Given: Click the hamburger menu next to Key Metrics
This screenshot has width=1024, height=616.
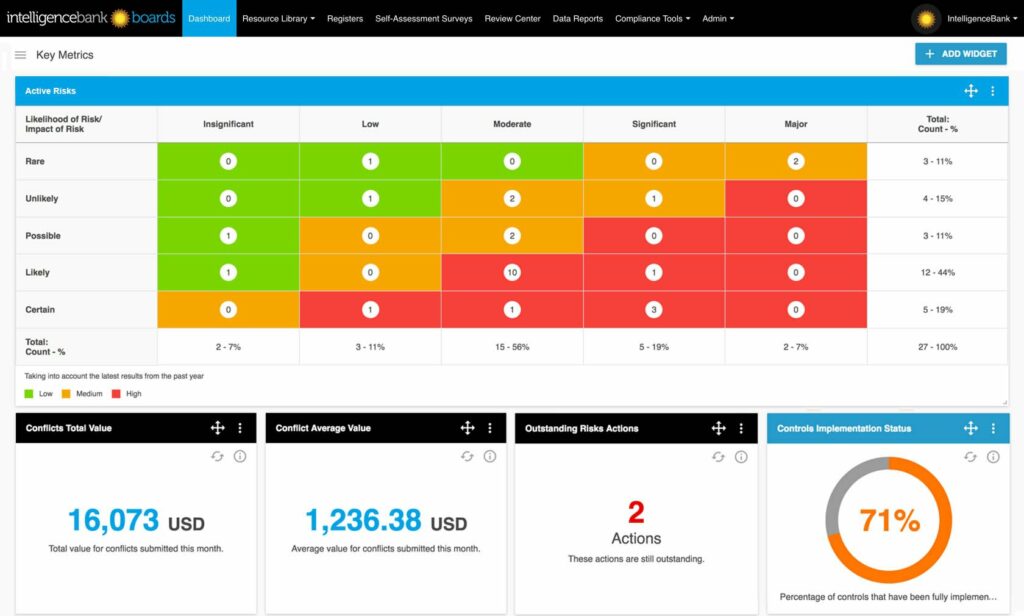Looking at the screenshot, I should click(x=20, y=55).
